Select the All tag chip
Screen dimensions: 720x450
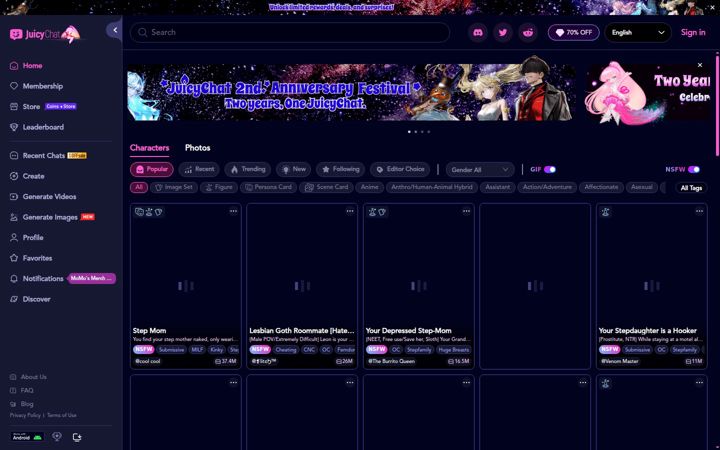(139, 187)
